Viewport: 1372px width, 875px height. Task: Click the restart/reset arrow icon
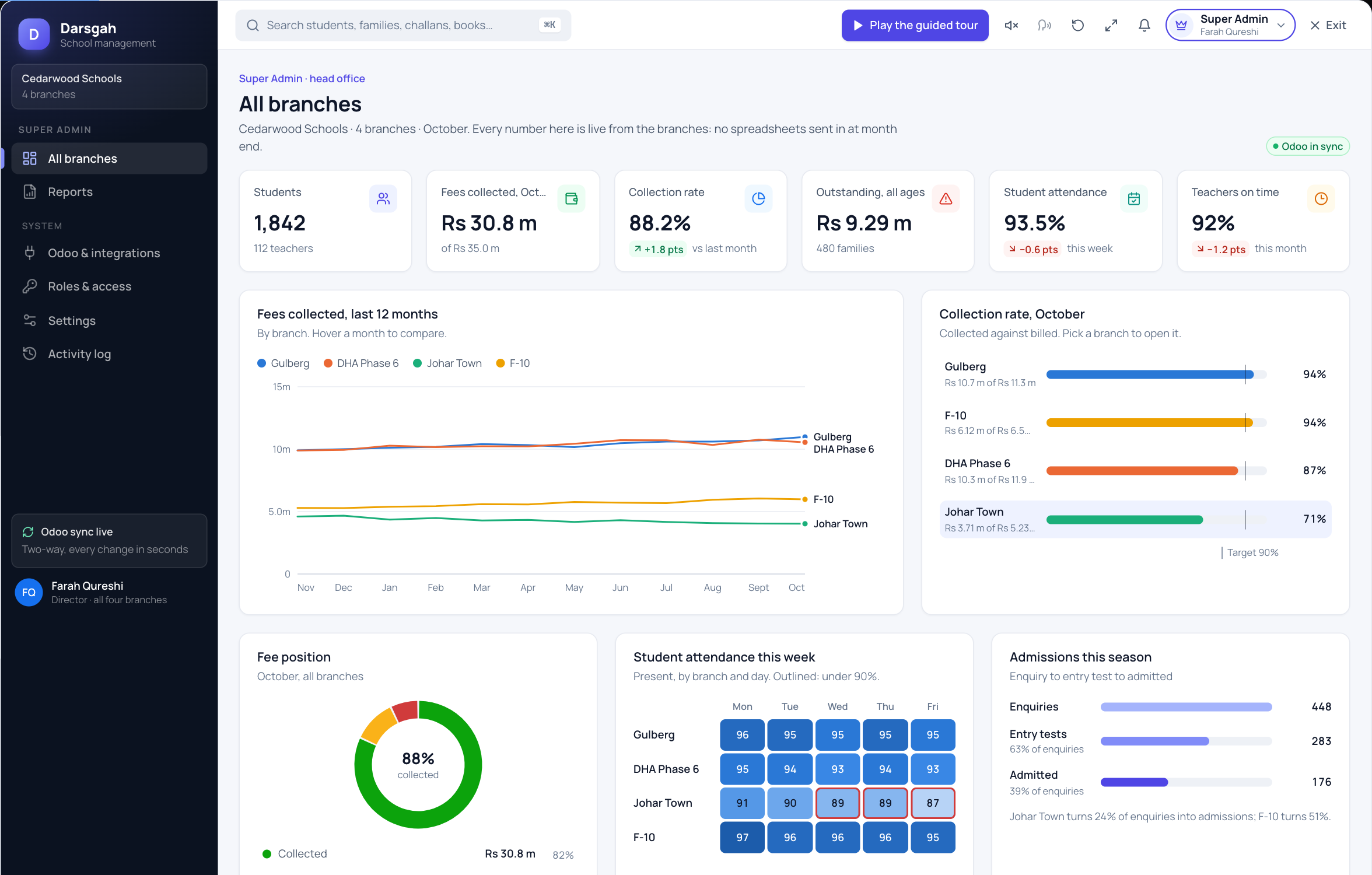[x=1078, y=25]
